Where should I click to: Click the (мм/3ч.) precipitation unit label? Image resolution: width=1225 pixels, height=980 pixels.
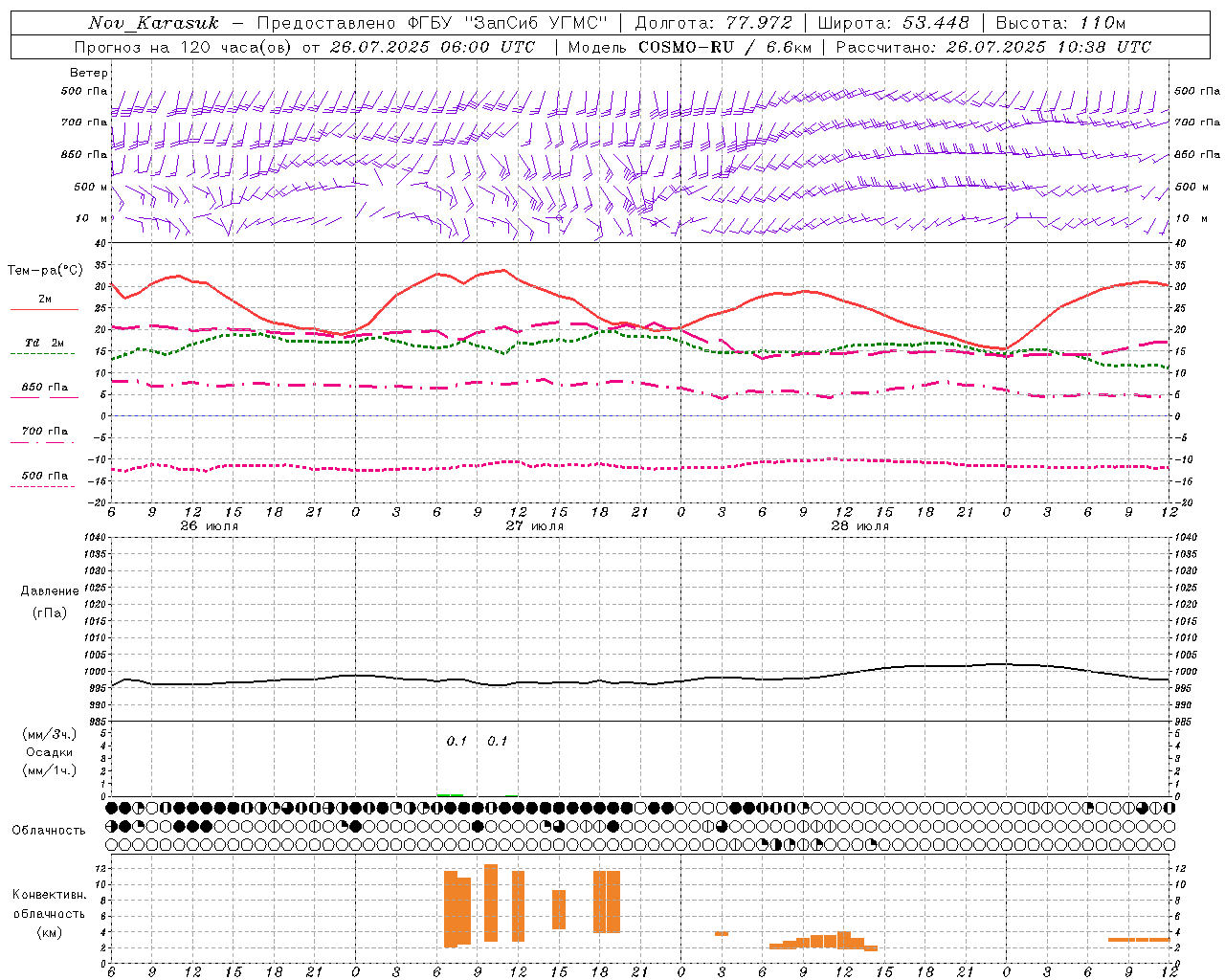click(x=51, y=734)
